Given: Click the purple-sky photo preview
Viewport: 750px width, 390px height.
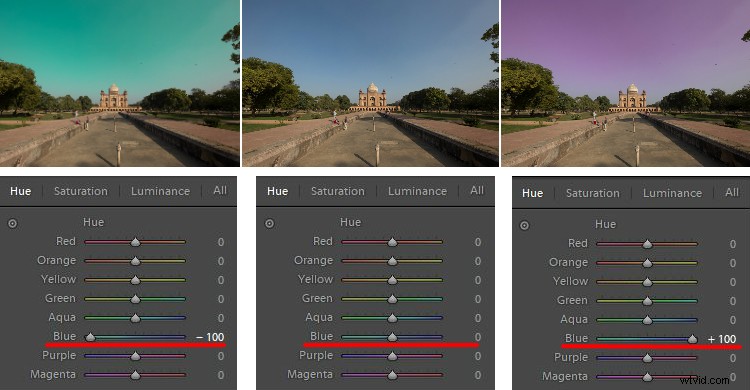Looking at the screenshot, I should pyautogui.click(x=626, y=83).
